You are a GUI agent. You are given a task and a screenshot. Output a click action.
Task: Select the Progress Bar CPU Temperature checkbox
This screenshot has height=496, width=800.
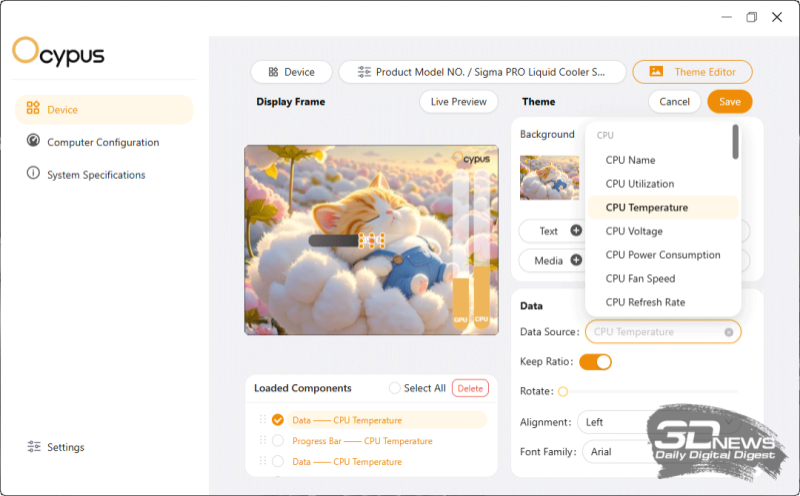coord(278,441)
